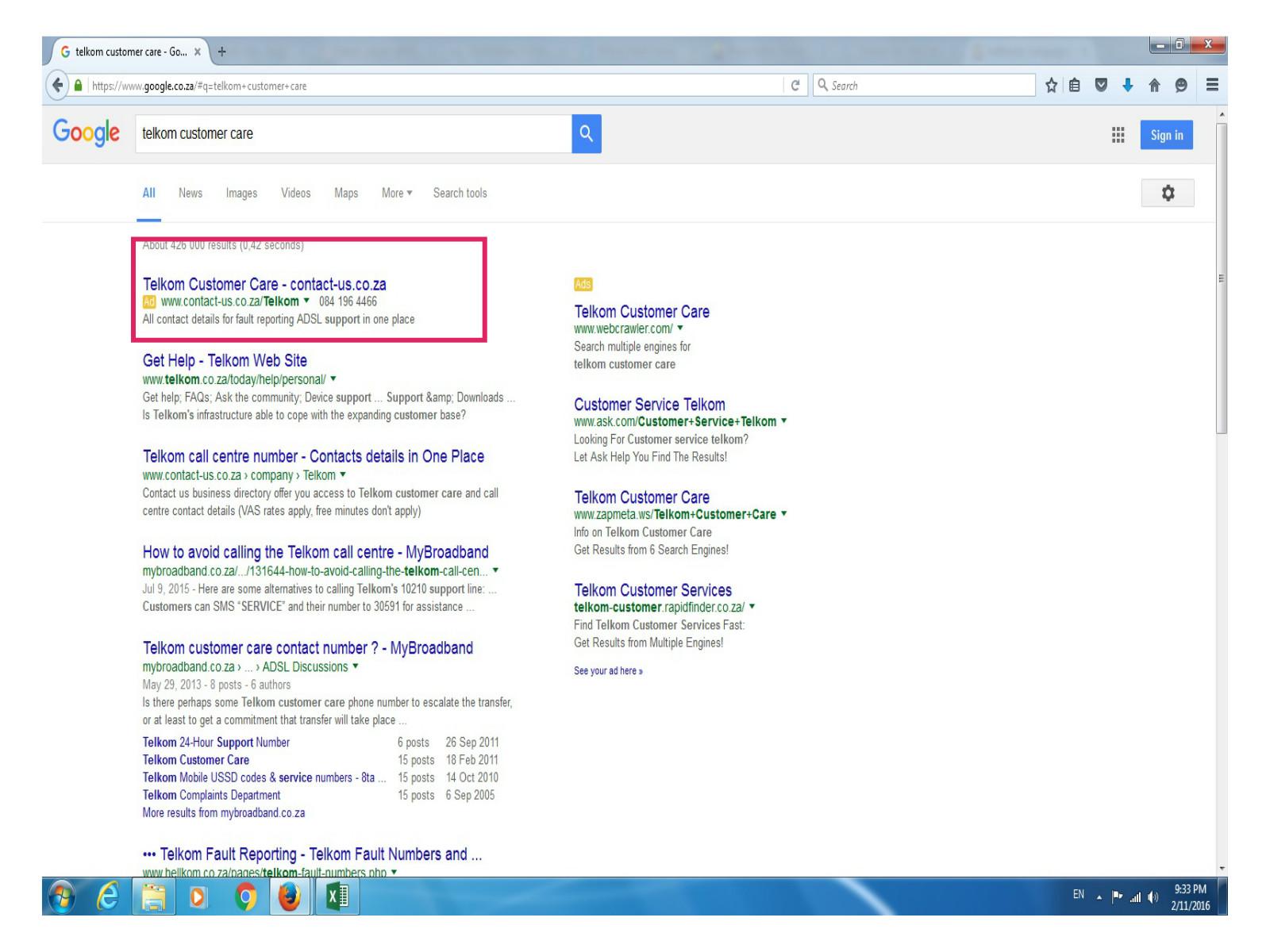Expand arrow beside zapmeta.ws ad URL

point(783,513)
